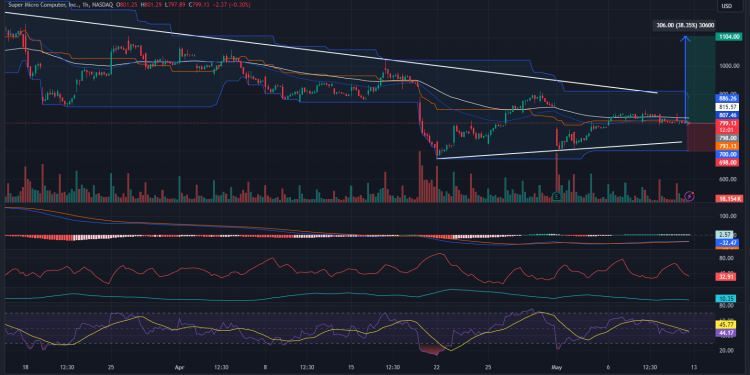
Task: Click the C799.13 close value in the header
Action: coord(198,5)
